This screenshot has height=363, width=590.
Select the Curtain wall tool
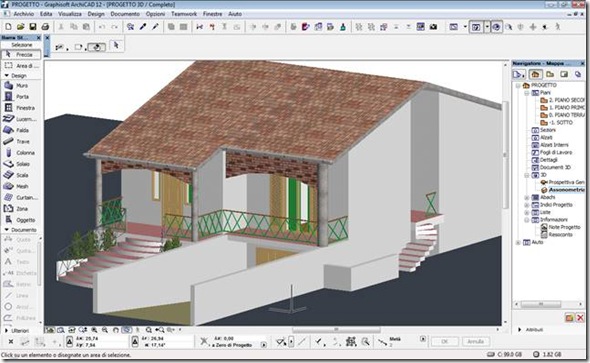[x=21, y=197]
